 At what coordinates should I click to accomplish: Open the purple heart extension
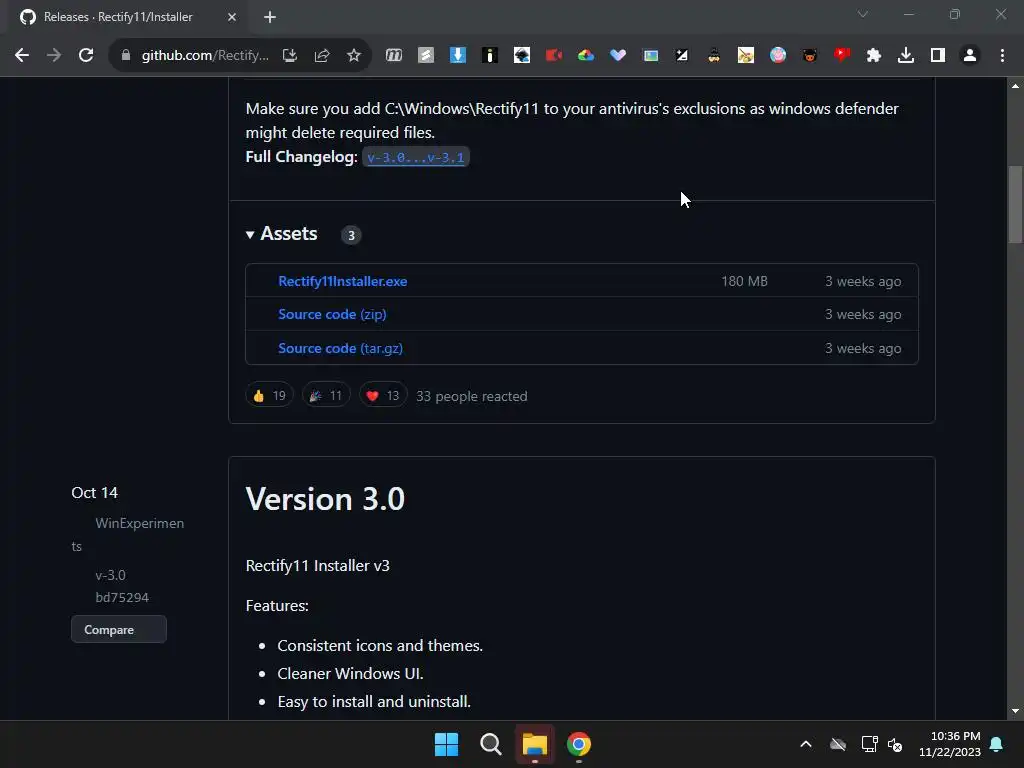click(x=618, y=56)
